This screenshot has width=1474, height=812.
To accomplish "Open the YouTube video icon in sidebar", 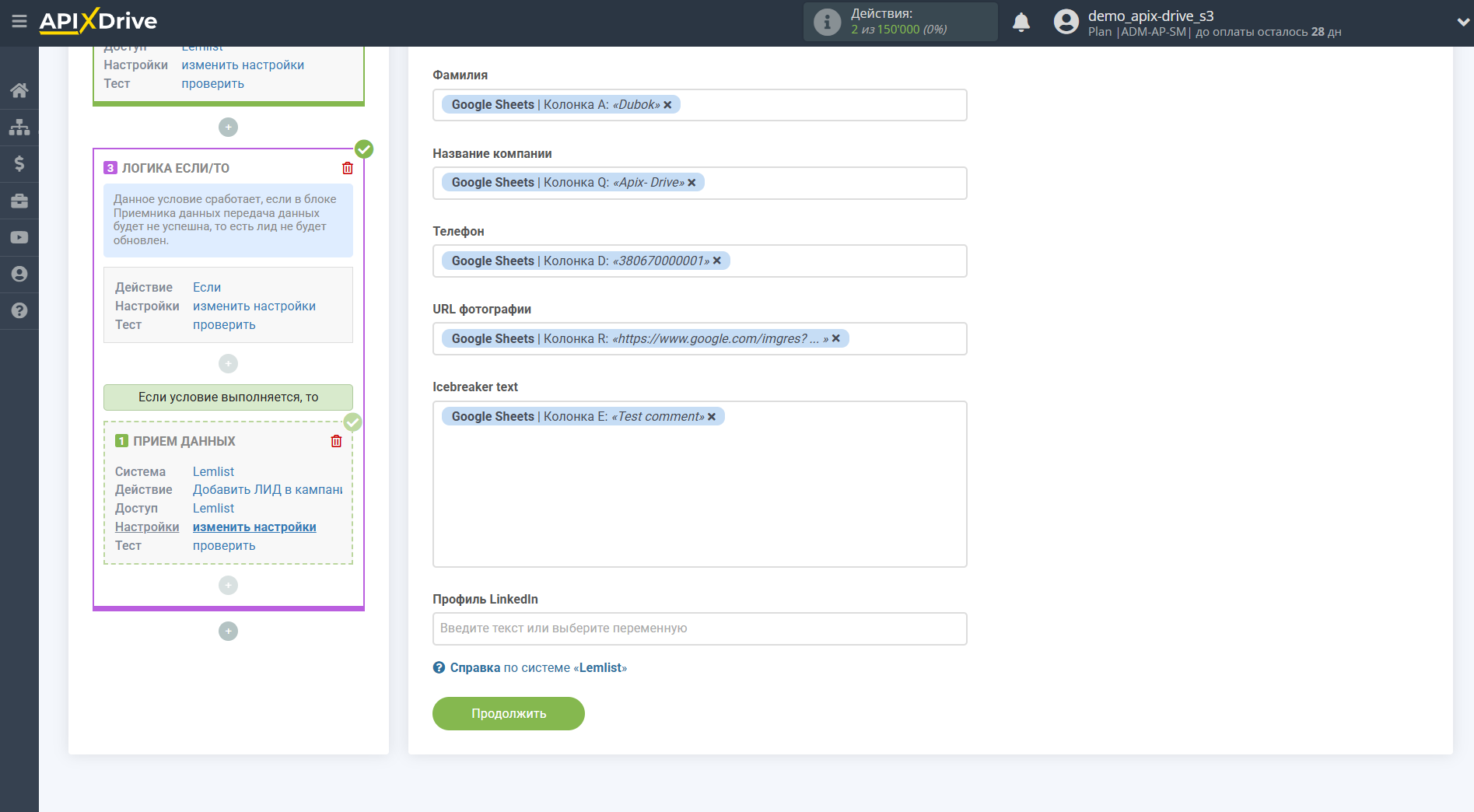I will coord(19,237).
